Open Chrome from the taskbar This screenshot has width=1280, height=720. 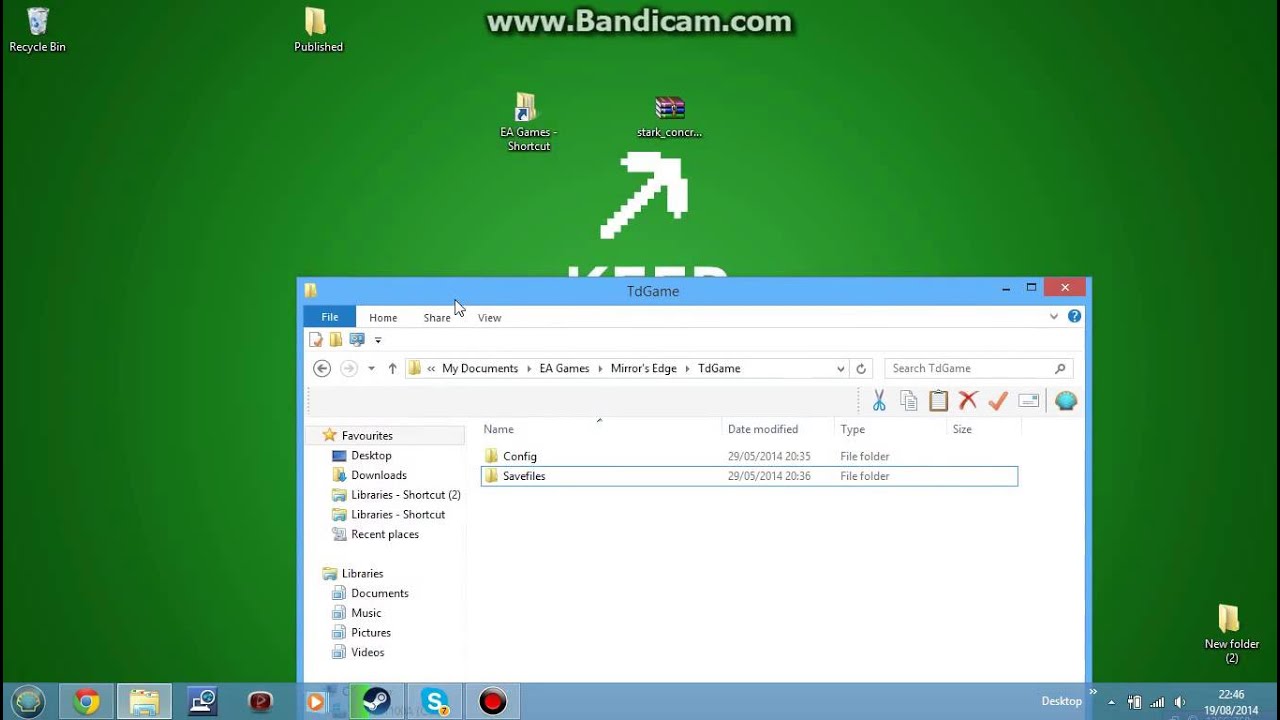point(86,702)
